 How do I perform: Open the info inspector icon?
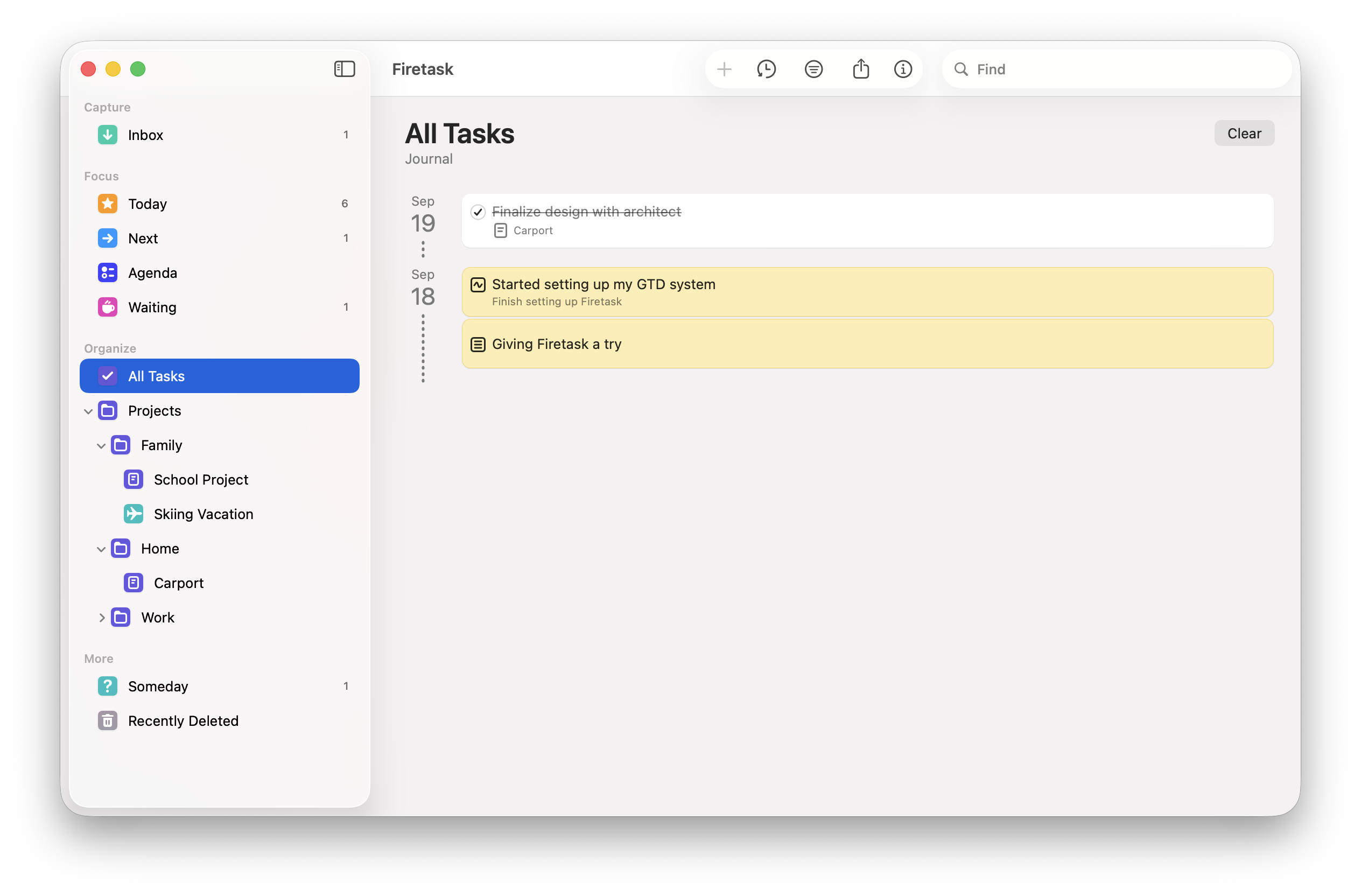902,69
